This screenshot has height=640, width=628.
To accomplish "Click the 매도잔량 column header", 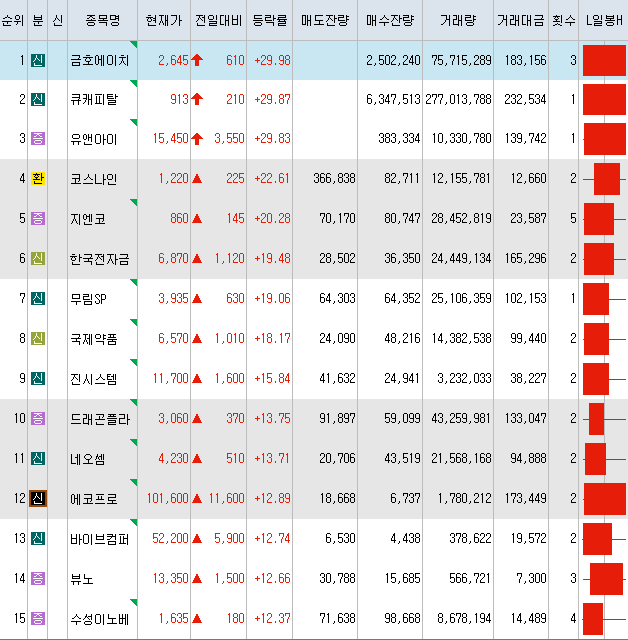I will click(x=325, y=20).
